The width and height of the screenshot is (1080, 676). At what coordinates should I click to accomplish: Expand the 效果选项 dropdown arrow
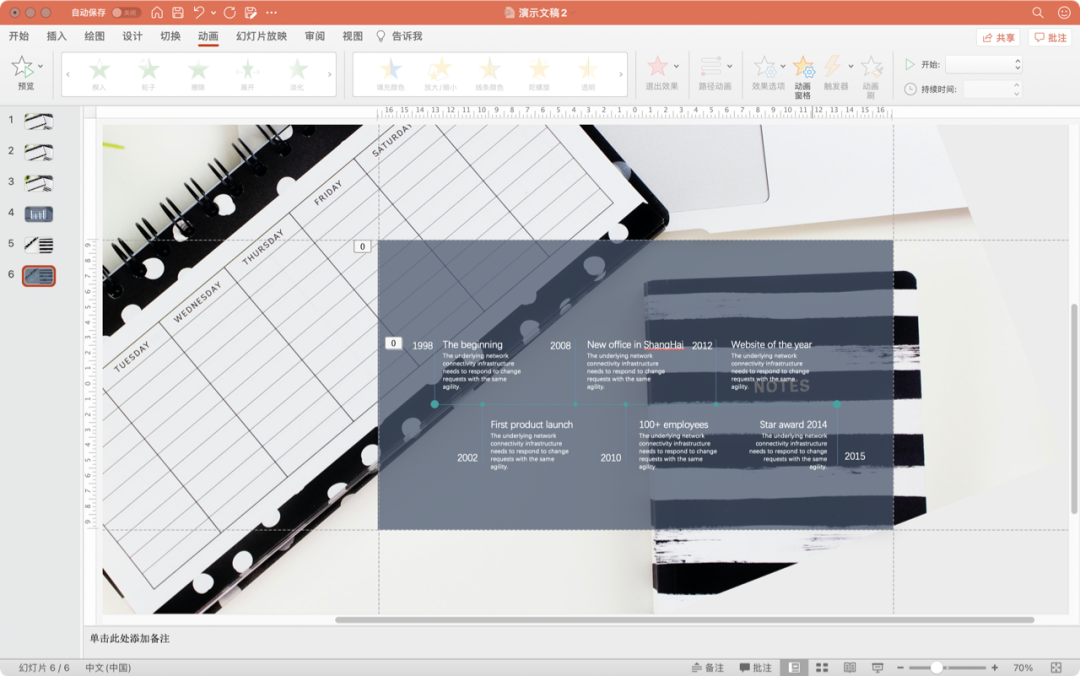click(x=783, y=66)
